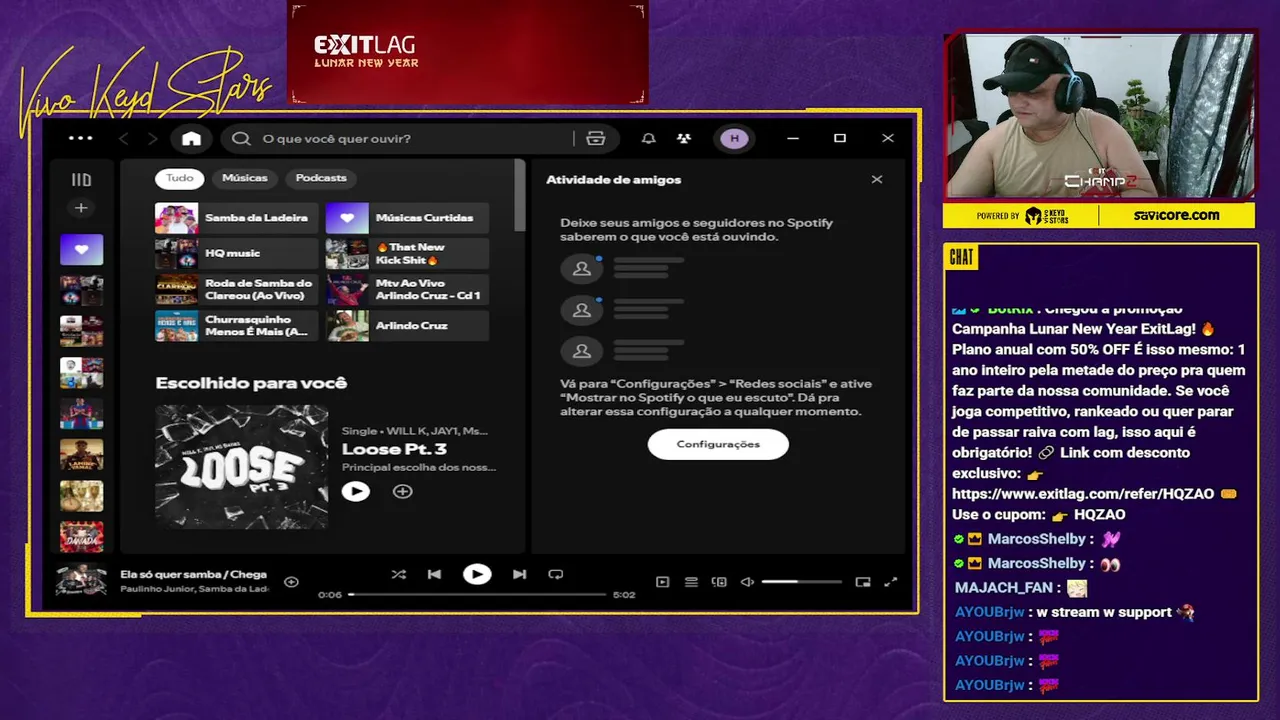
Task: Add current song to Liked Songs
Action: coord(291,581)
